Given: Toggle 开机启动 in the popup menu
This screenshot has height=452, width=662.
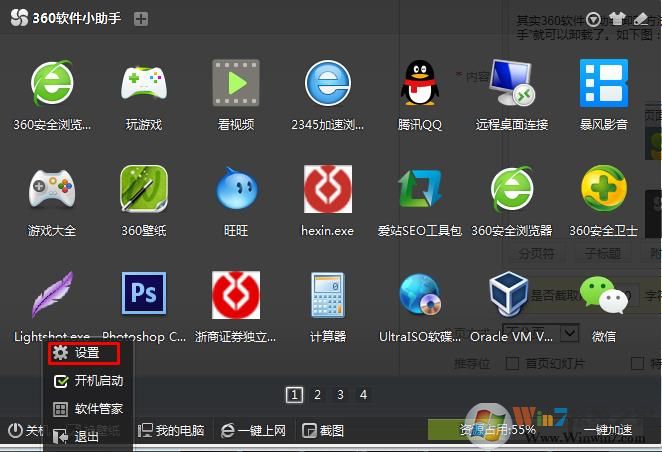Looking at the screenshot, I should (x=88, y=381).
